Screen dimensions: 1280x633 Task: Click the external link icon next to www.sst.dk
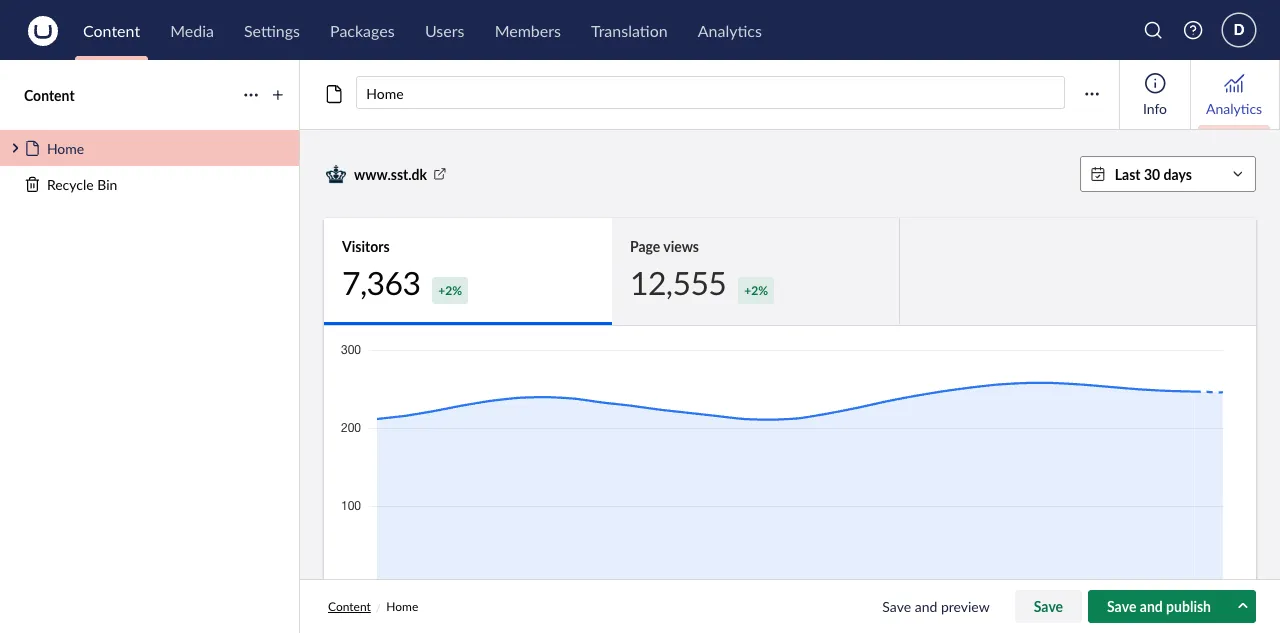440,174
